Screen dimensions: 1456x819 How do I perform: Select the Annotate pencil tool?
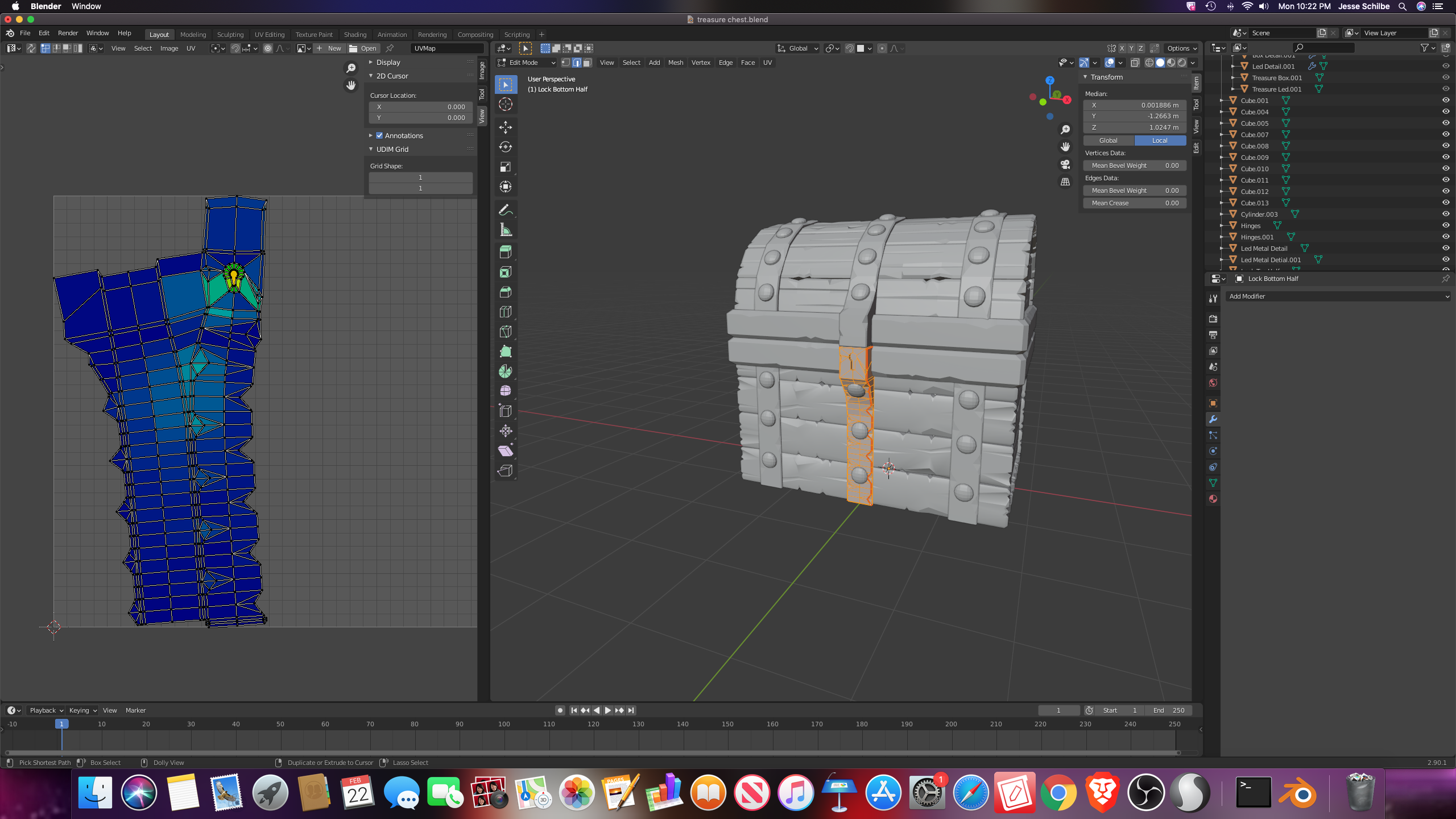(x=505, y=210)
